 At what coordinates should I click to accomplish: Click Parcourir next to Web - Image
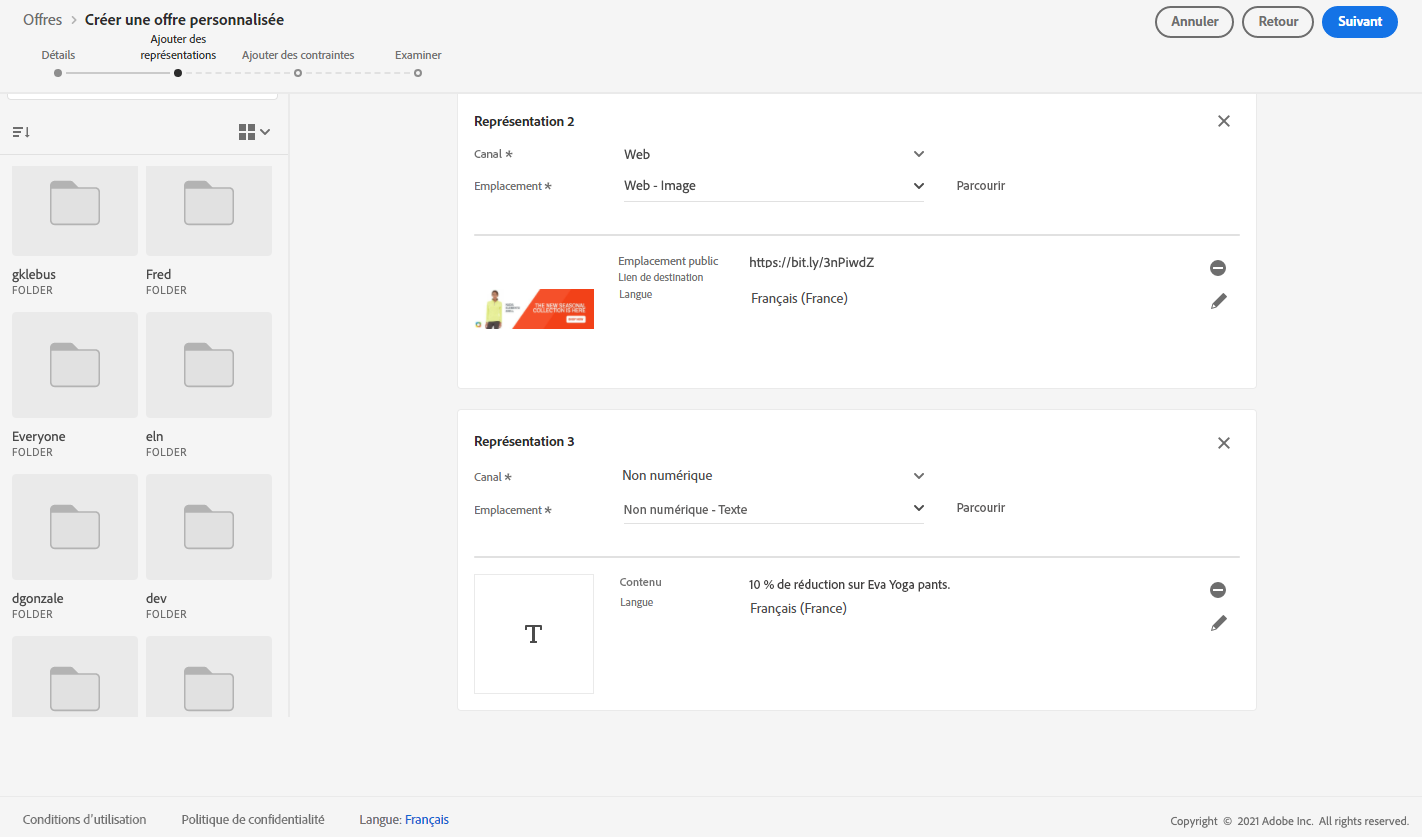pos(980,186)
